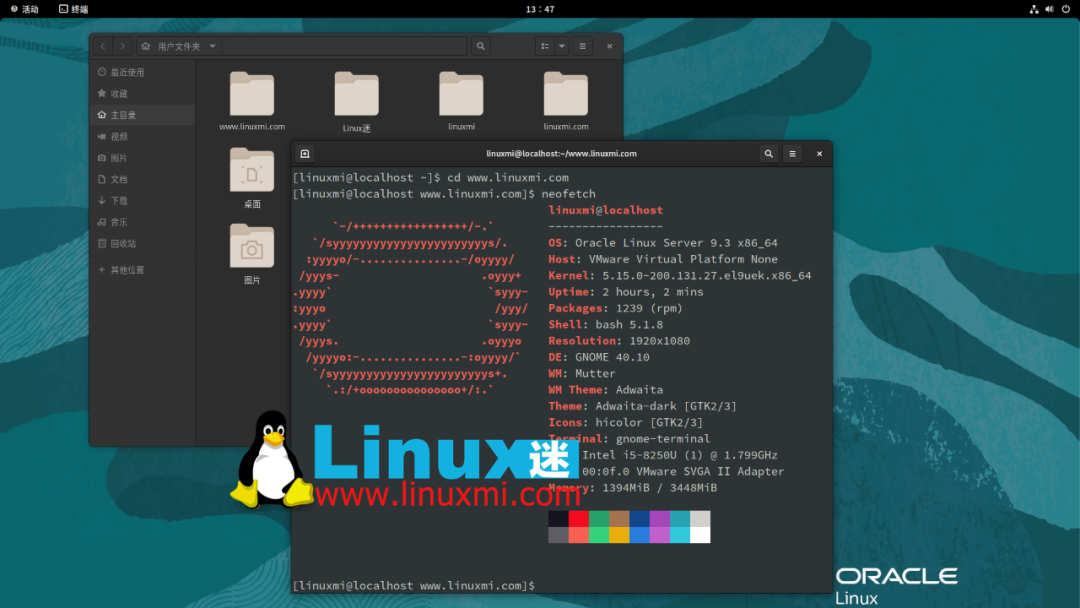The height and width of the screenshot is (608, 1080).
Task: Select 视频 in the Files sidebar
Action: 143,136
